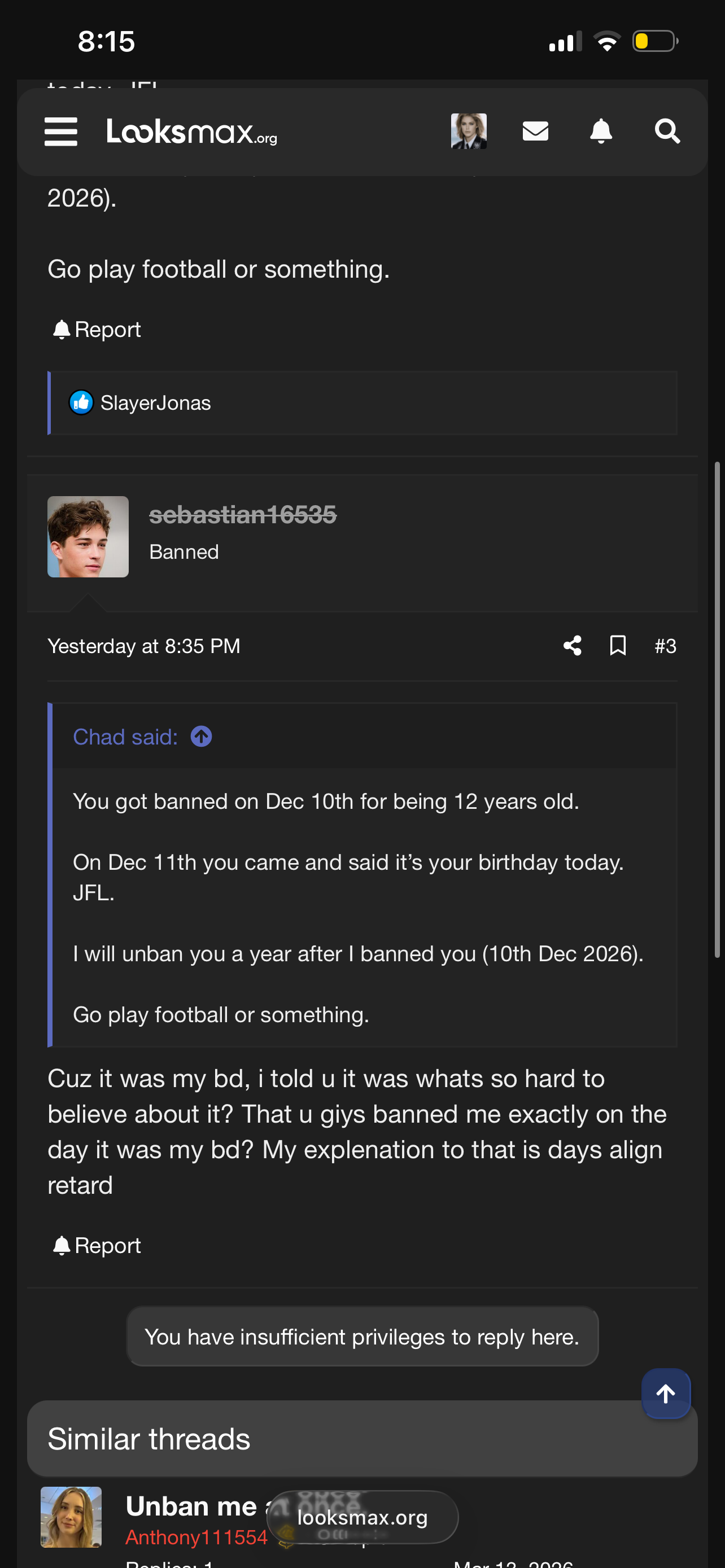
Task: Bookmark post #3
Action: pos(618,646)
